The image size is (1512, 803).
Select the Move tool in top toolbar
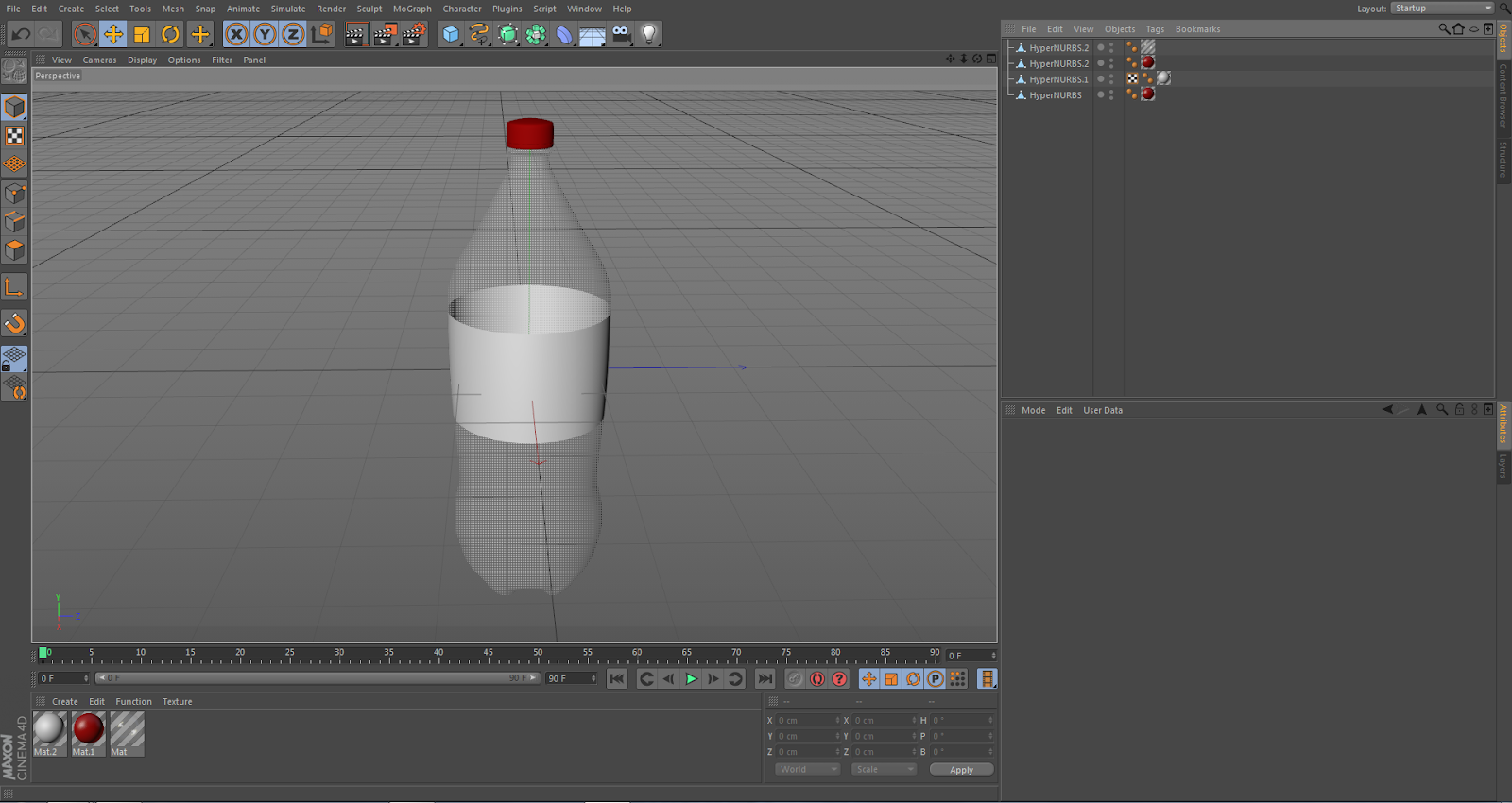pyautogui.click(x=113, y=35)
